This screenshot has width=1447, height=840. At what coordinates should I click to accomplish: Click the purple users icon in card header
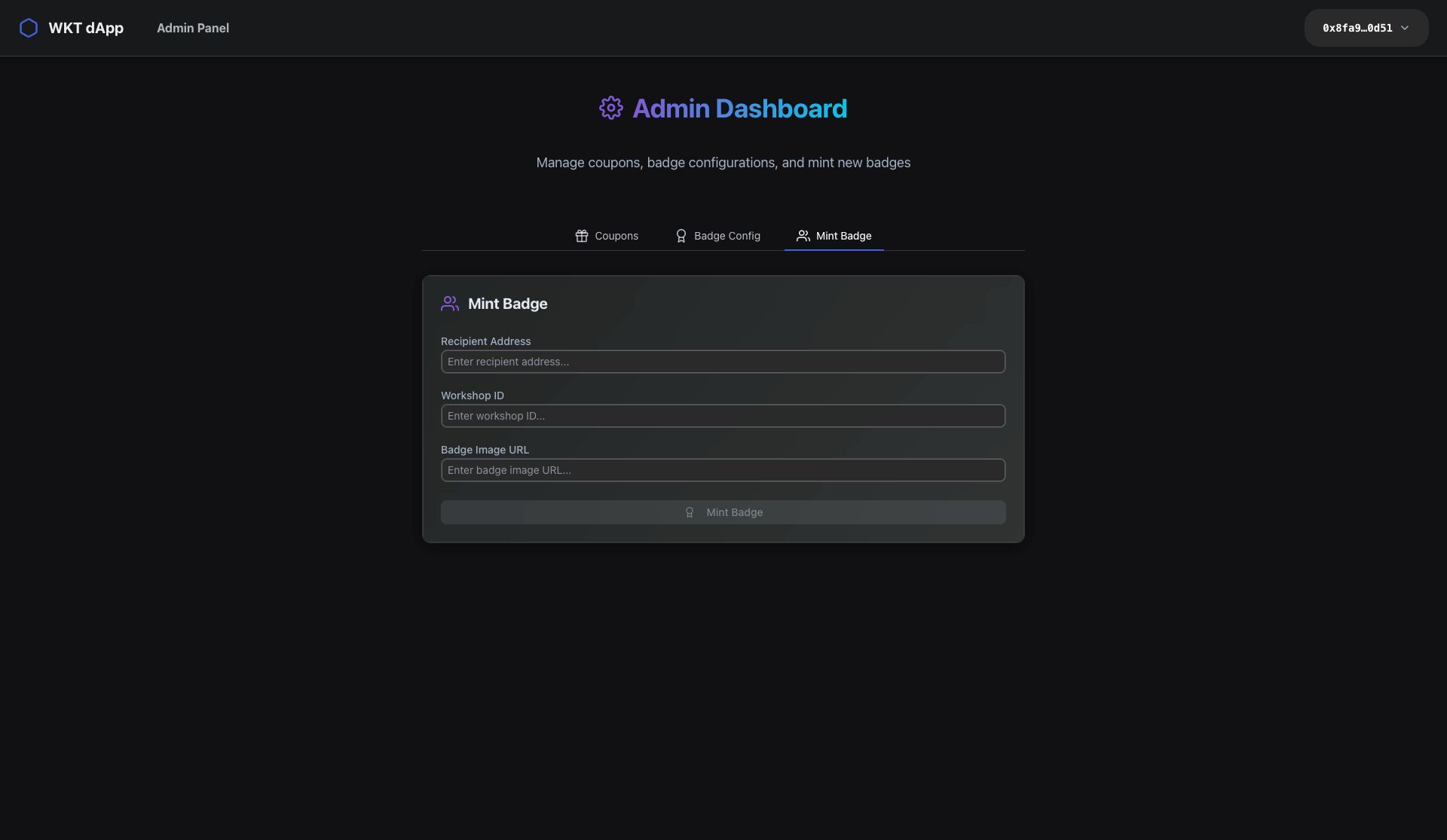pos(450,304)
